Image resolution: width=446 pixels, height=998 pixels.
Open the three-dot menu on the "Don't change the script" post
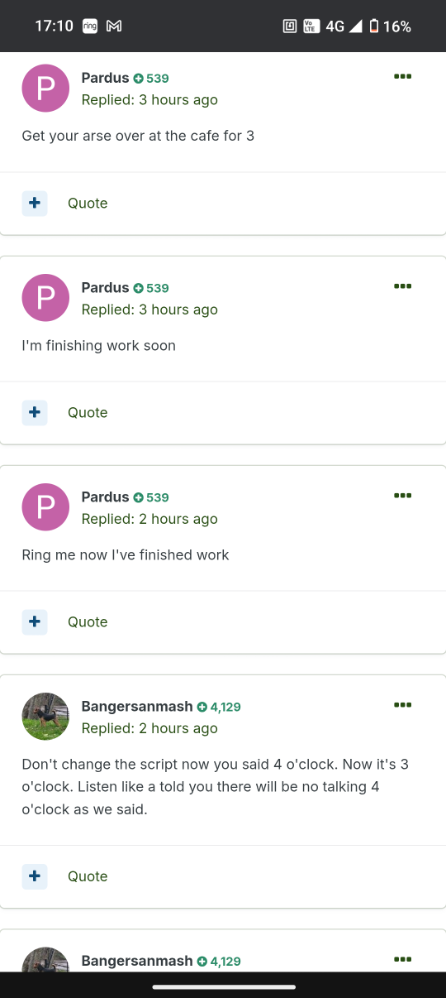[402, 705]
